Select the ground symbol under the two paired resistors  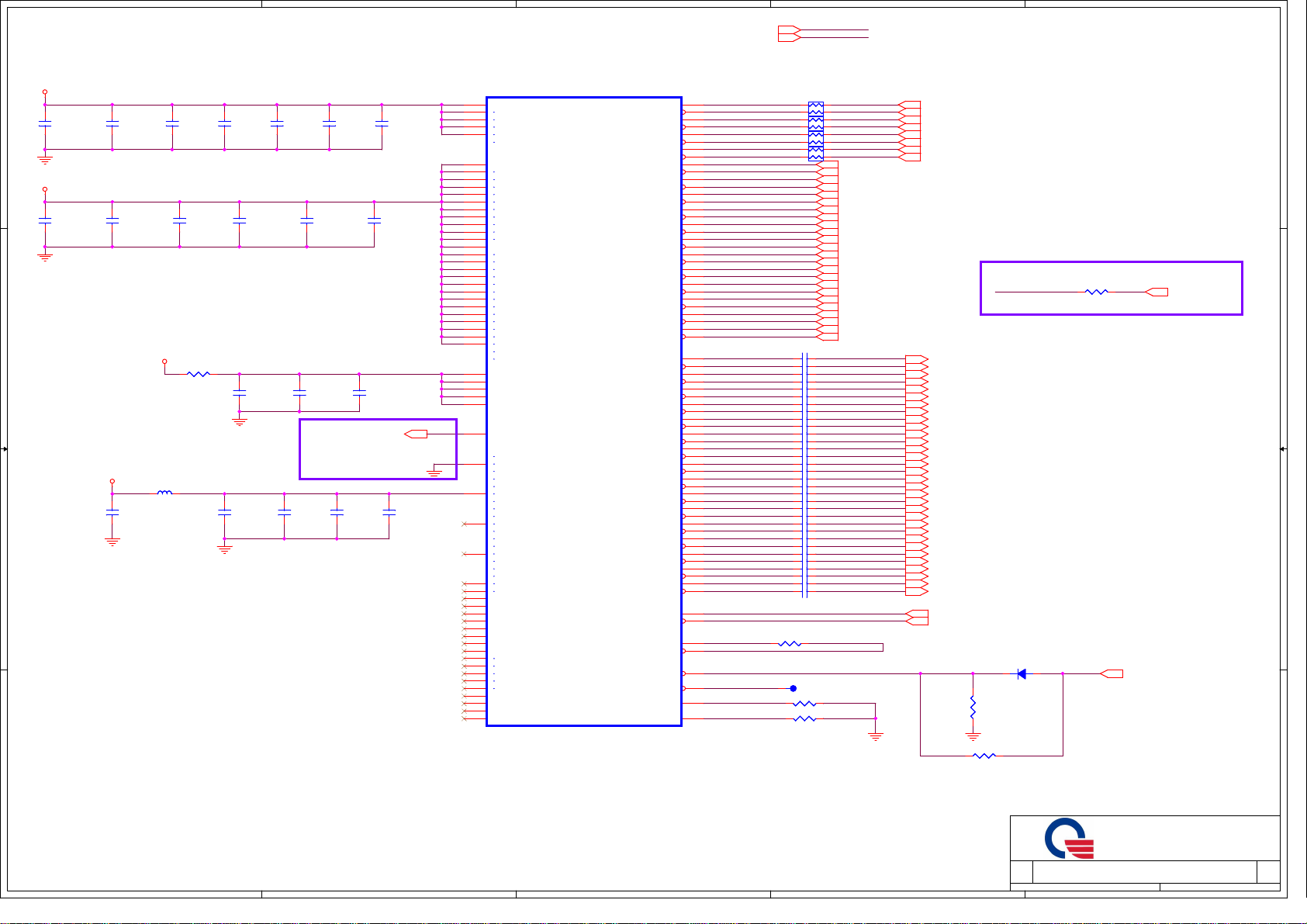tap(876, 735)
